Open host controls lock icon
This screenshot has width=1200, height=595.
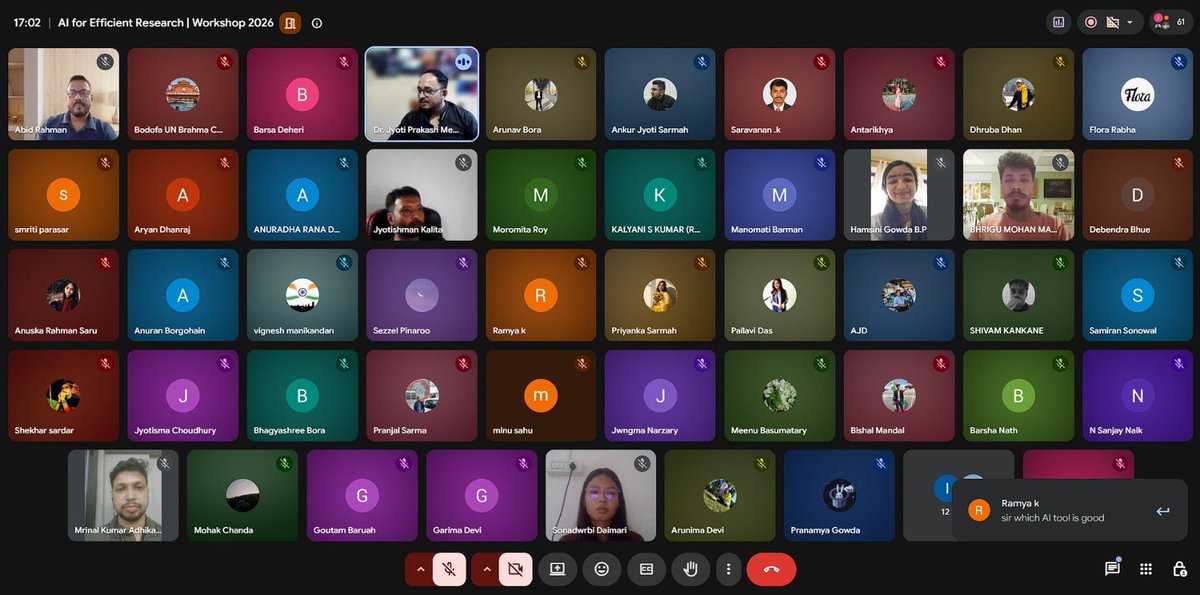click(1178, 569)
